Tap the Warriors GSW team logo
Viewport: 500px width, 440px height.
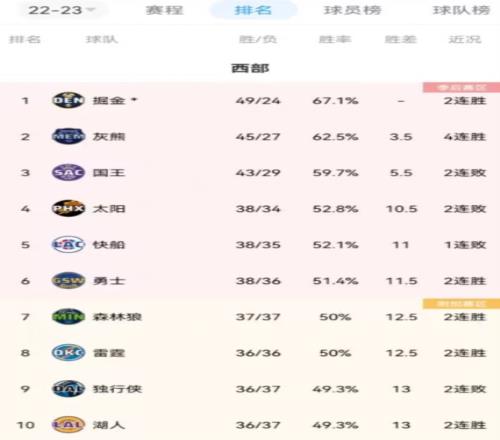coord(68,280)
